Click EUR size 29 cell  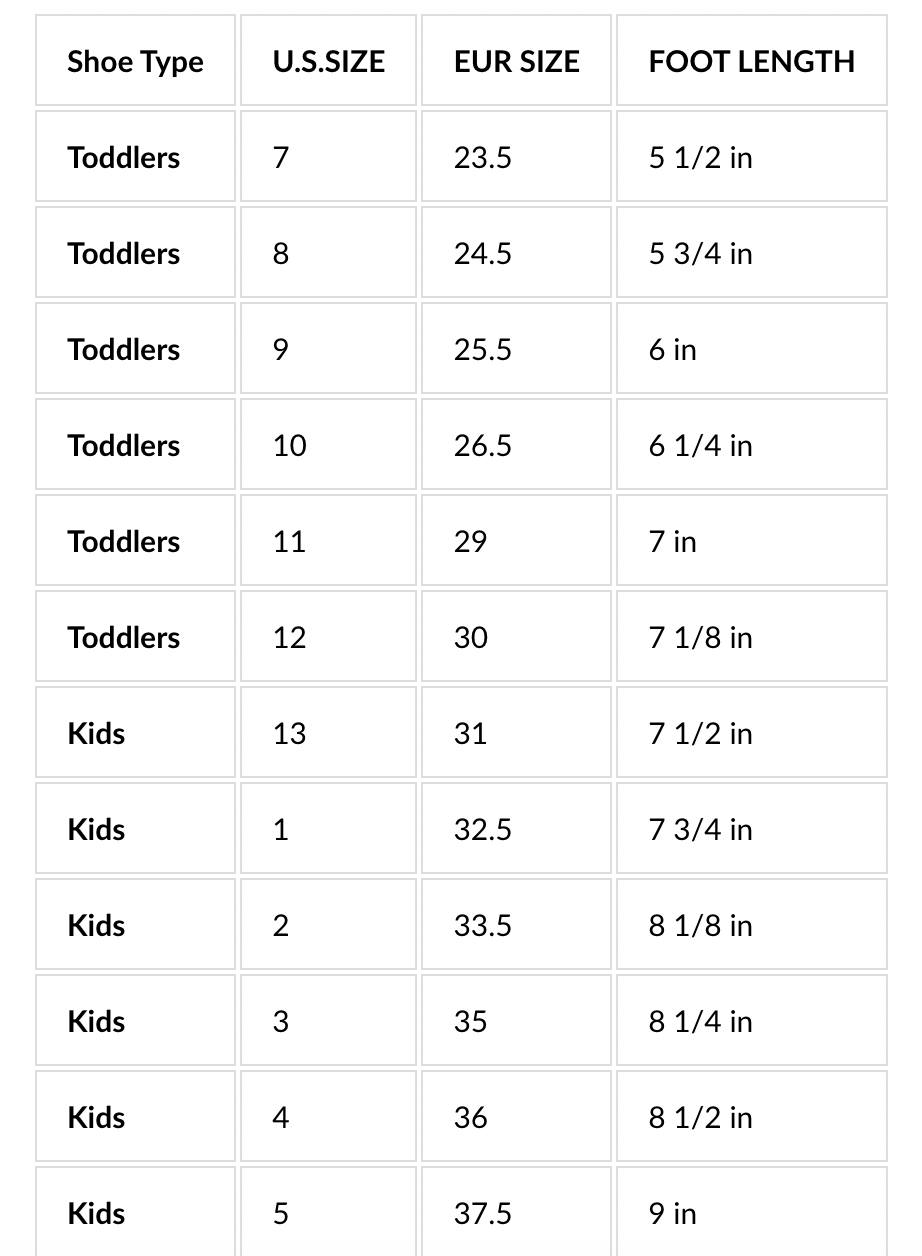click(470, 542)
